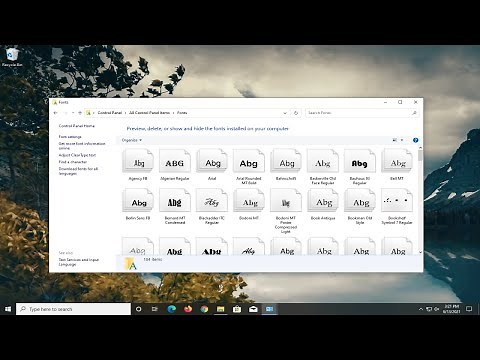Select the Algerian Regular font icon
Image resolution: width=480 pixels, height=360 pixels.
[175, 161]
